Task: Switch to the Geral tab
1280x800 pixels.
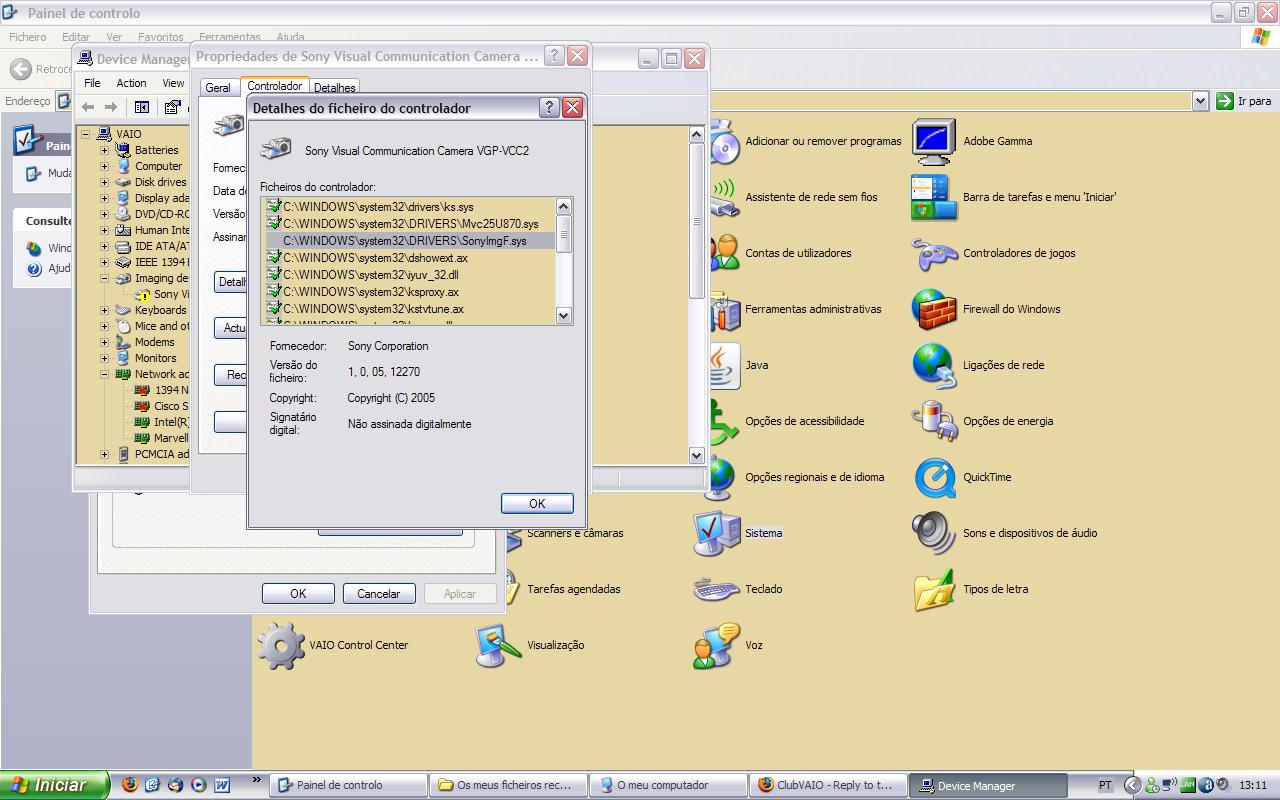Action: coord(218,88)
